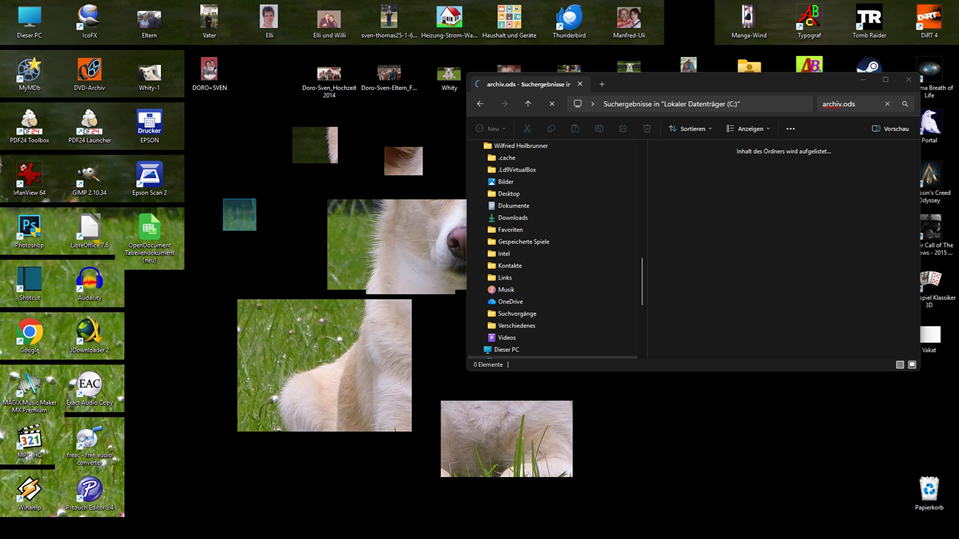Launch Shotcut from the desktop
This screenshot has height=539, width=959.
point(29,284)
